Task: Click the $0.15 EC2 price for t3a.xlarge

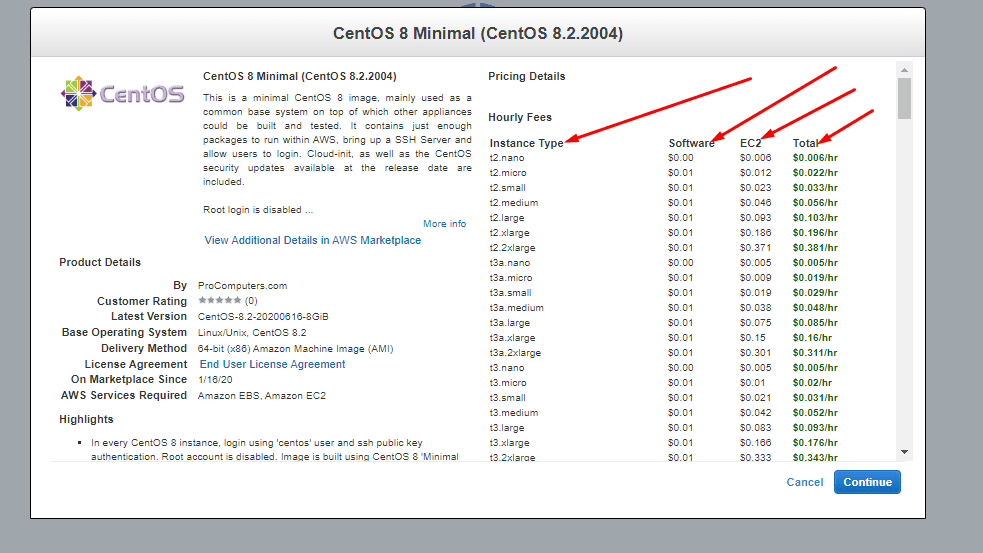Action: [x=752, y=338]
